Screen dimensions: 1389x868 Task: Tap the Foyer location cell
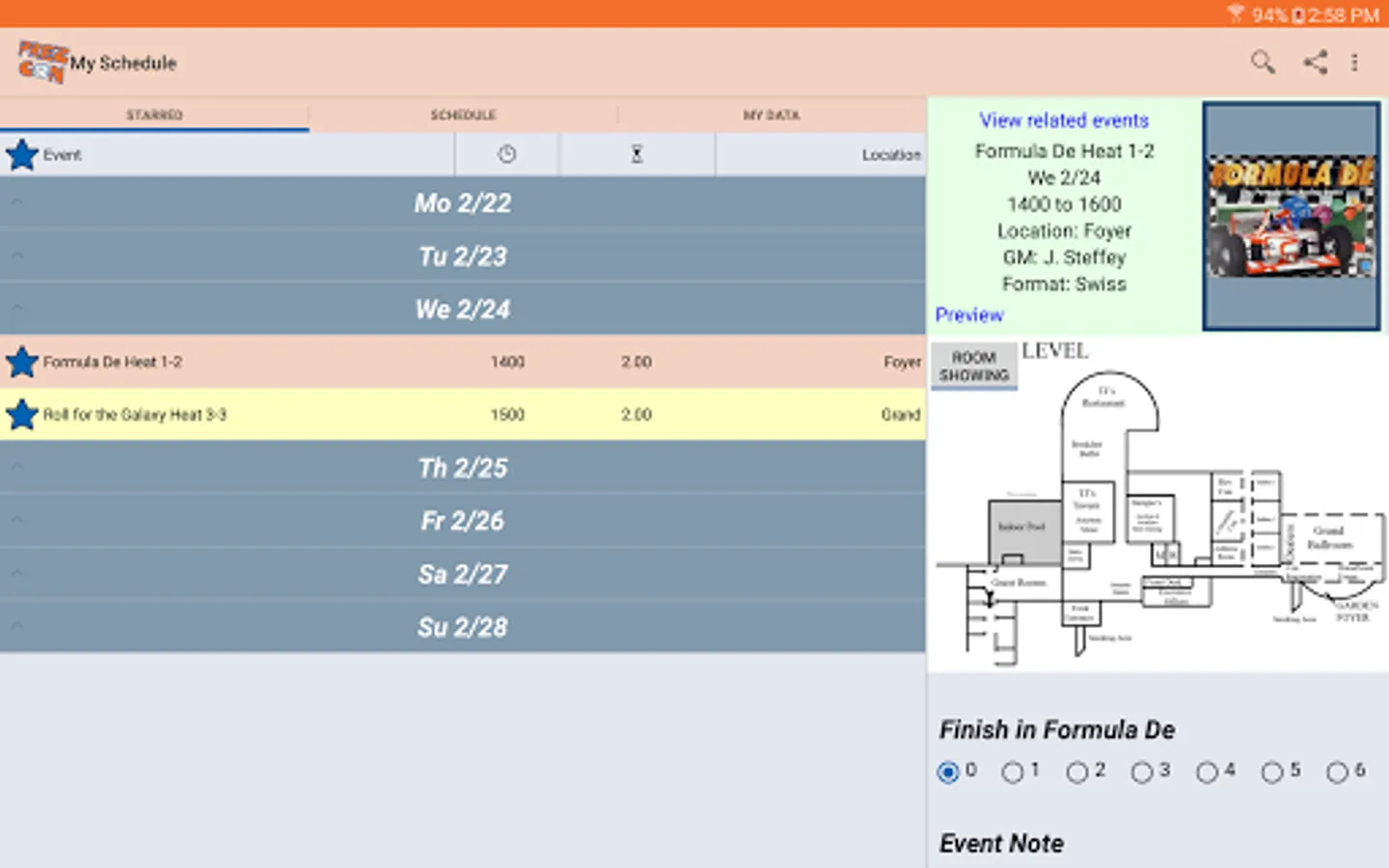tap(902, 362)
